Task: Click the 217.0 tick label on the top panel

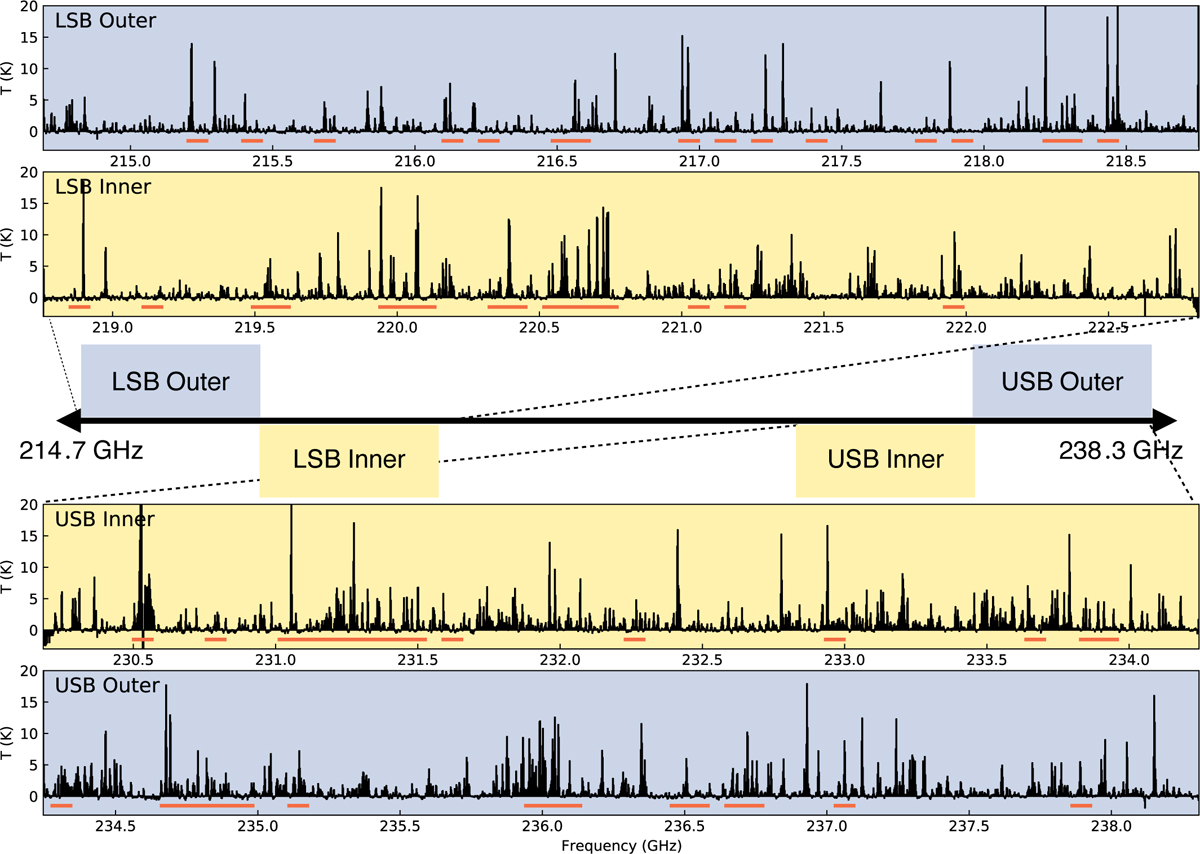Action: 700,161
